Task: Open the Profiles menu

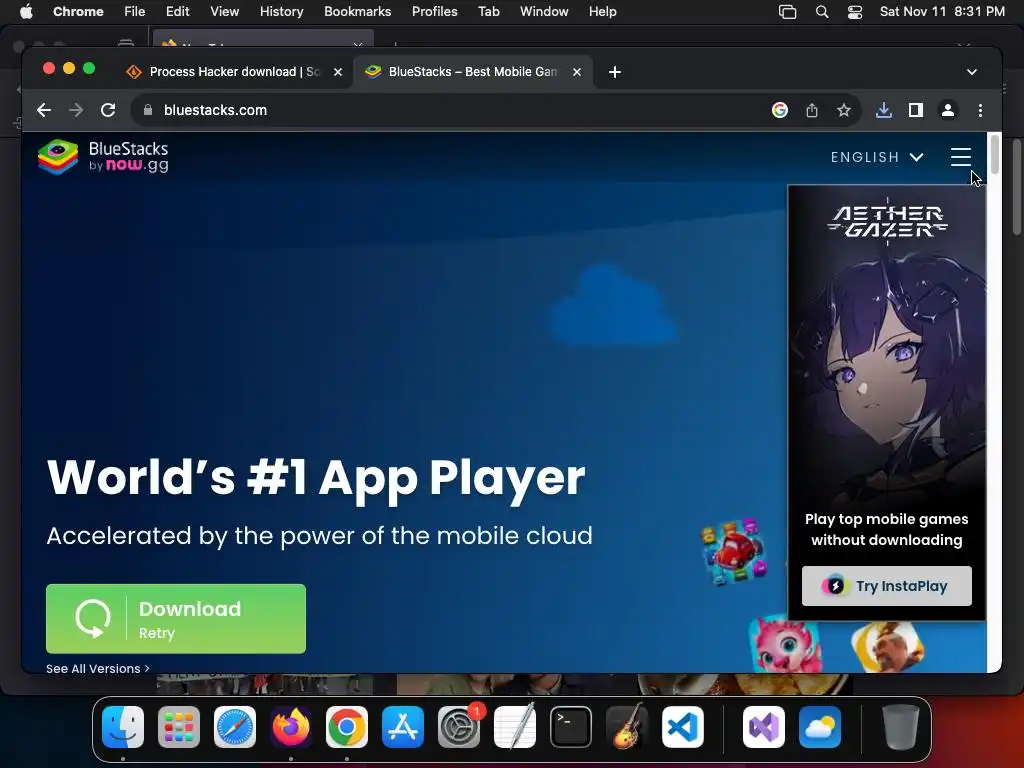Action: pos(434,12)
